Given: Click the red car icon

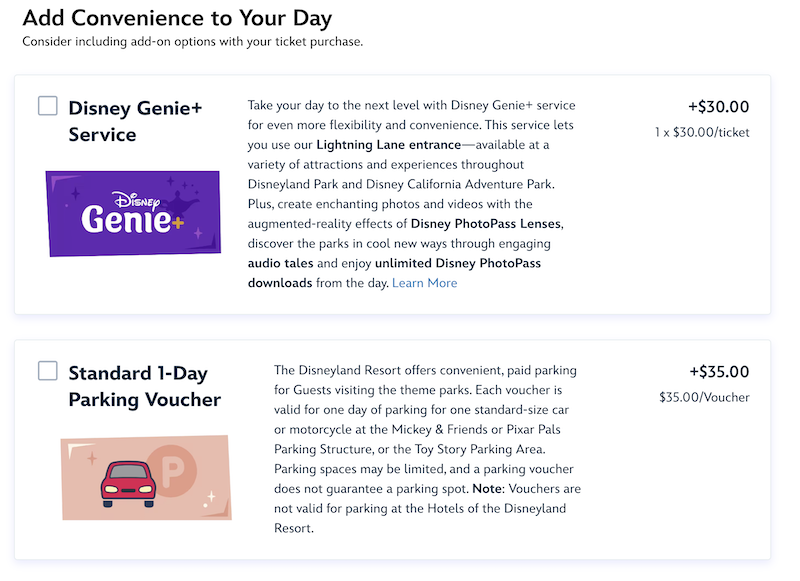Looking at the screenshot, I should (x=128, y=484).
